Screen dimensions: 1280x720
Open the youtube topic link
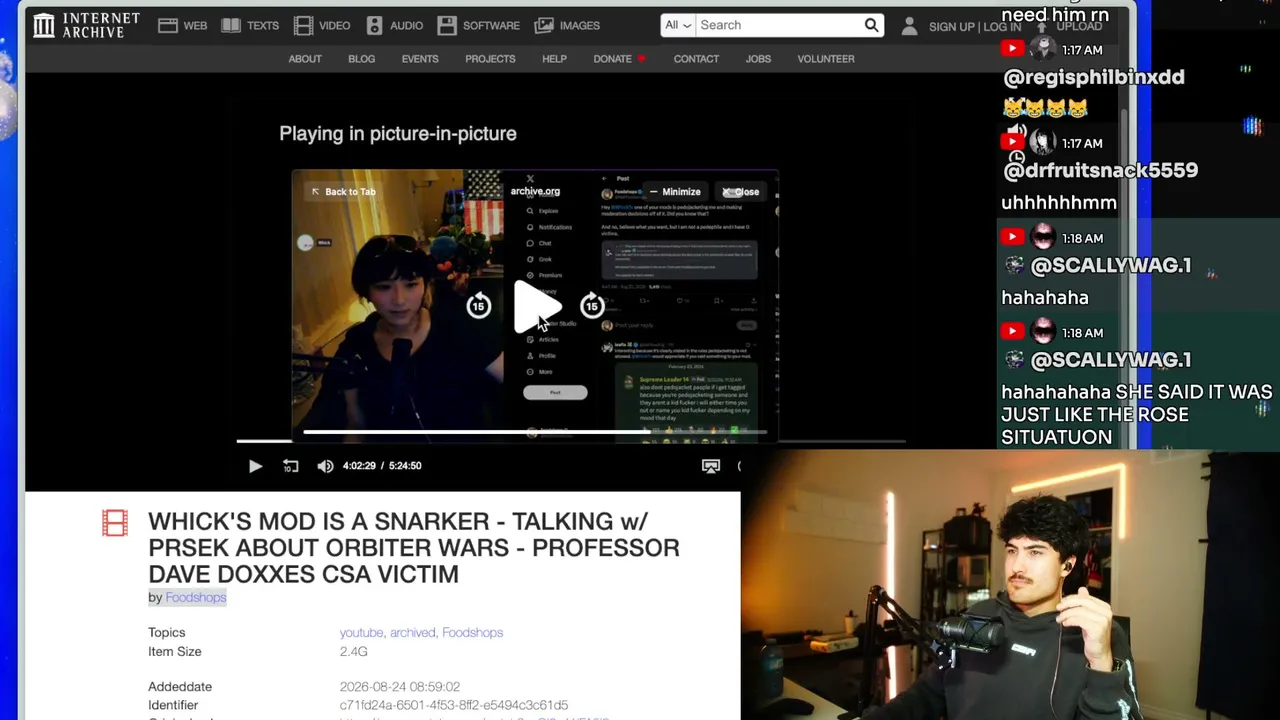pos(361,633)
